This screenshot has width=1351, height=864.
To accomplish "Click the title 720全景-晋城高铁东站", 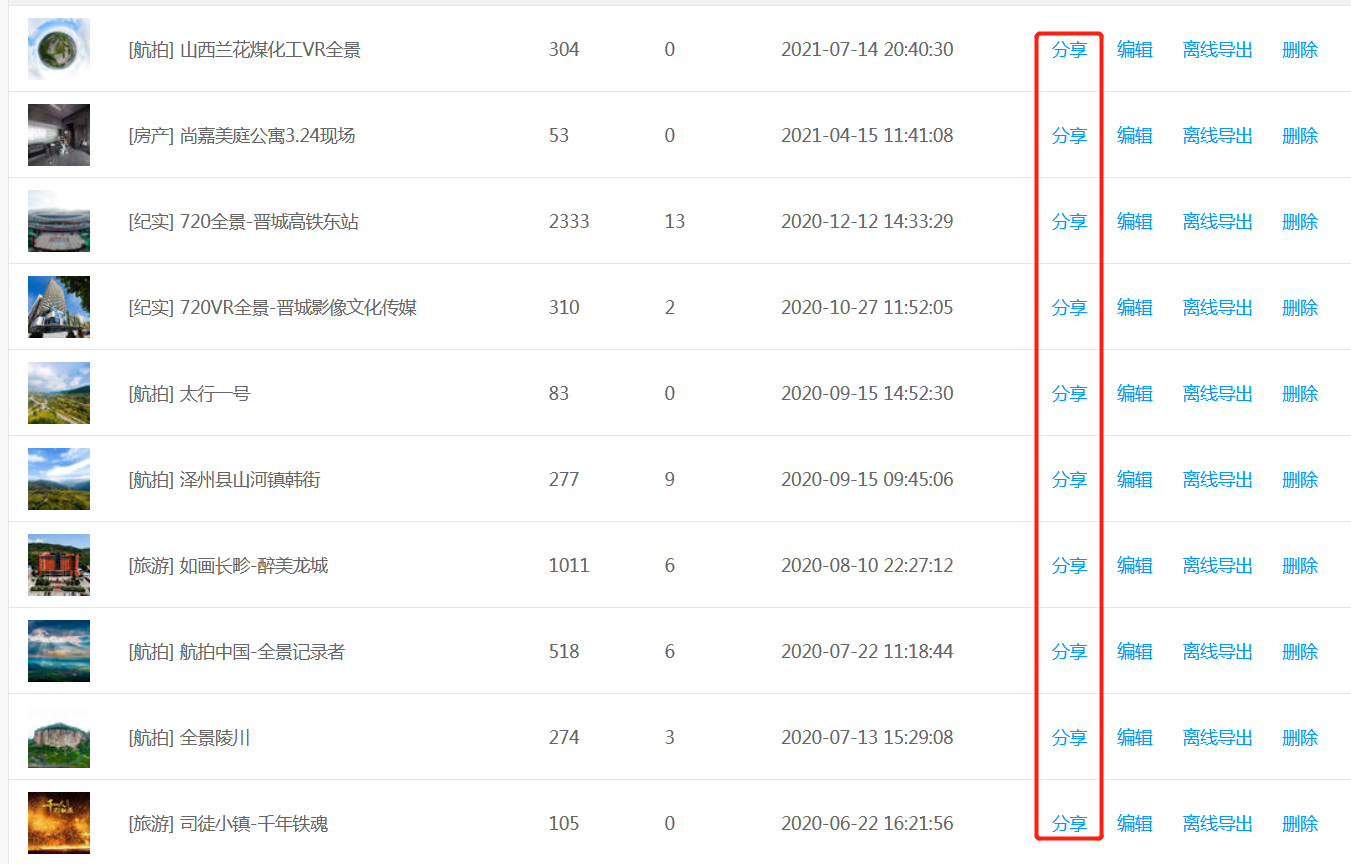I will tap(269, 222).
